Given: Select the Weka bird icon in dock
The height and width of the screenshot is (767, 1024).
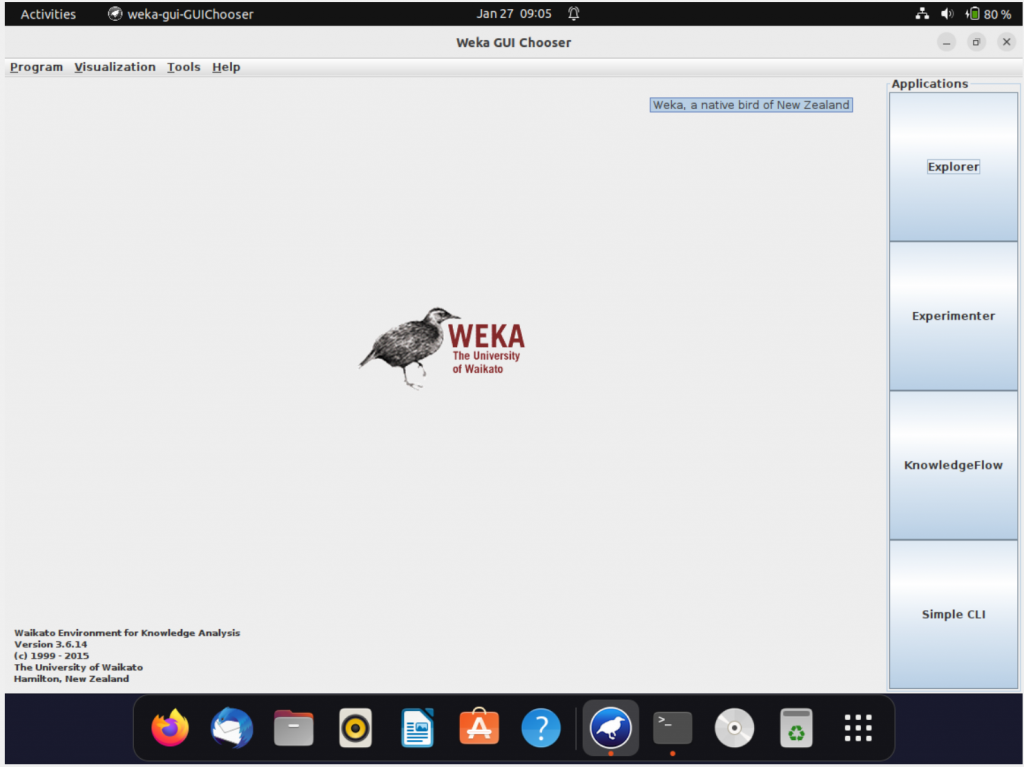Looking at the screenshot, I should [611, 727].
